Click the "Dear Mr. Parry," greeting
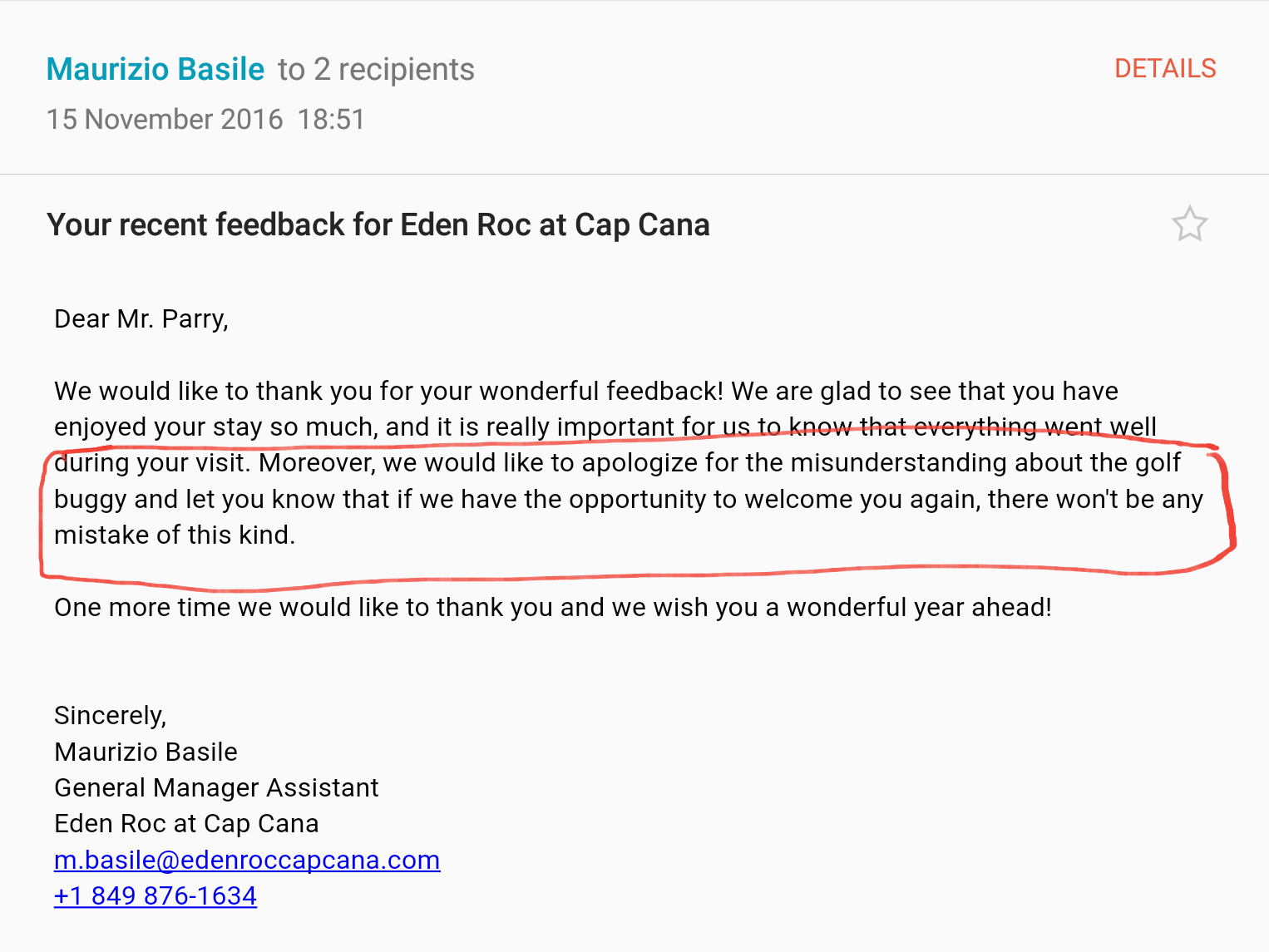This screenshot has width=1269, height=952. point(141,319)
